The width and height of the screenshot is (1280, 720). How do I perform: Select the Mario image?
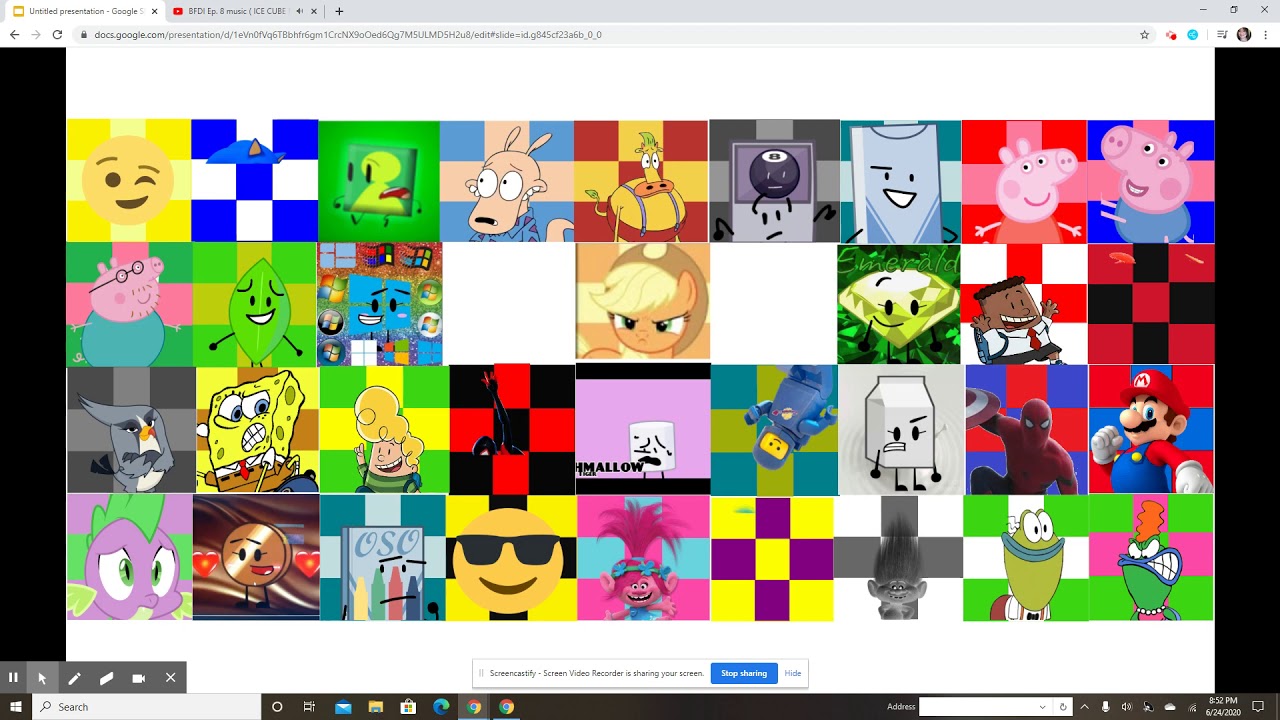[1151, 429]
